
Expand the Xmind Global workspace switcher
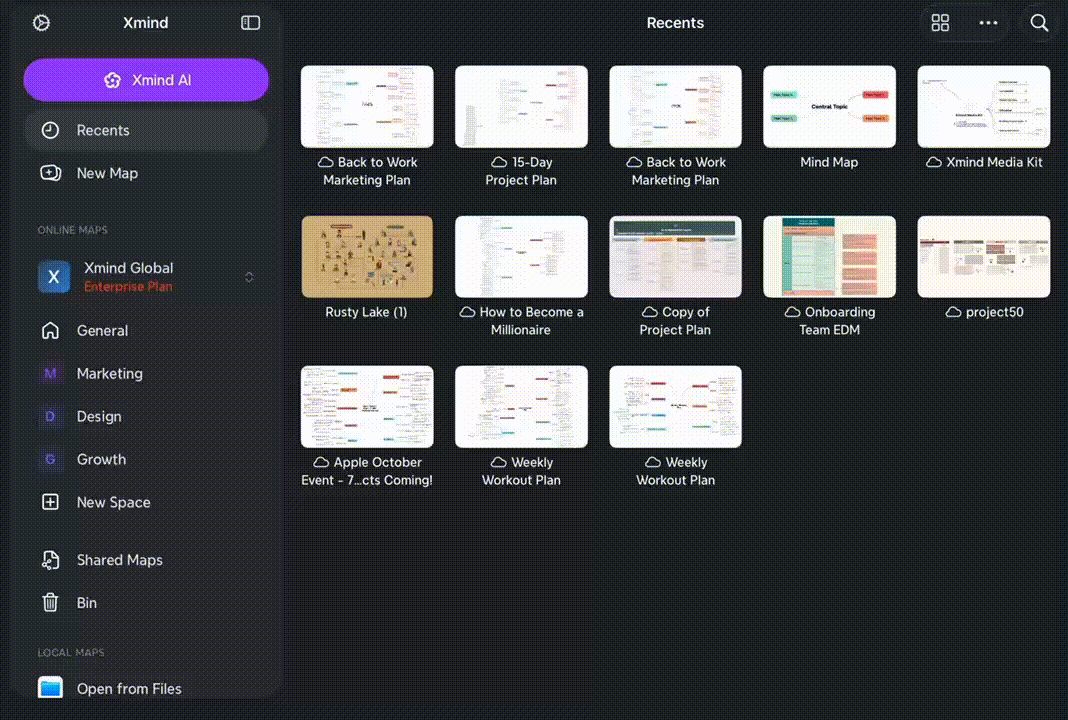click(x=249, y=277)
